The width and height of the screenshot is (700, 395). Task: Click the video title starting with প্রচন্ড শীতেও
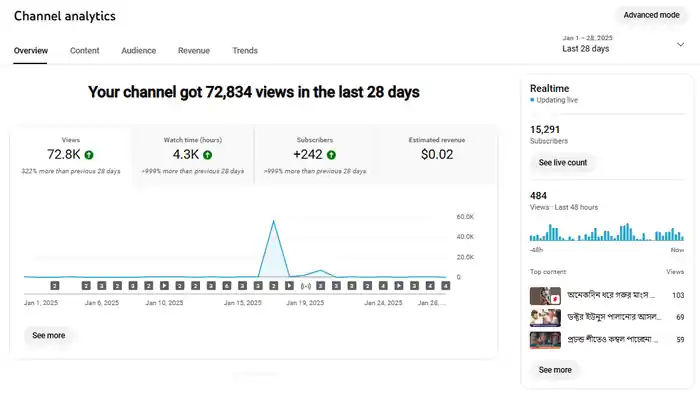[612, 339]
